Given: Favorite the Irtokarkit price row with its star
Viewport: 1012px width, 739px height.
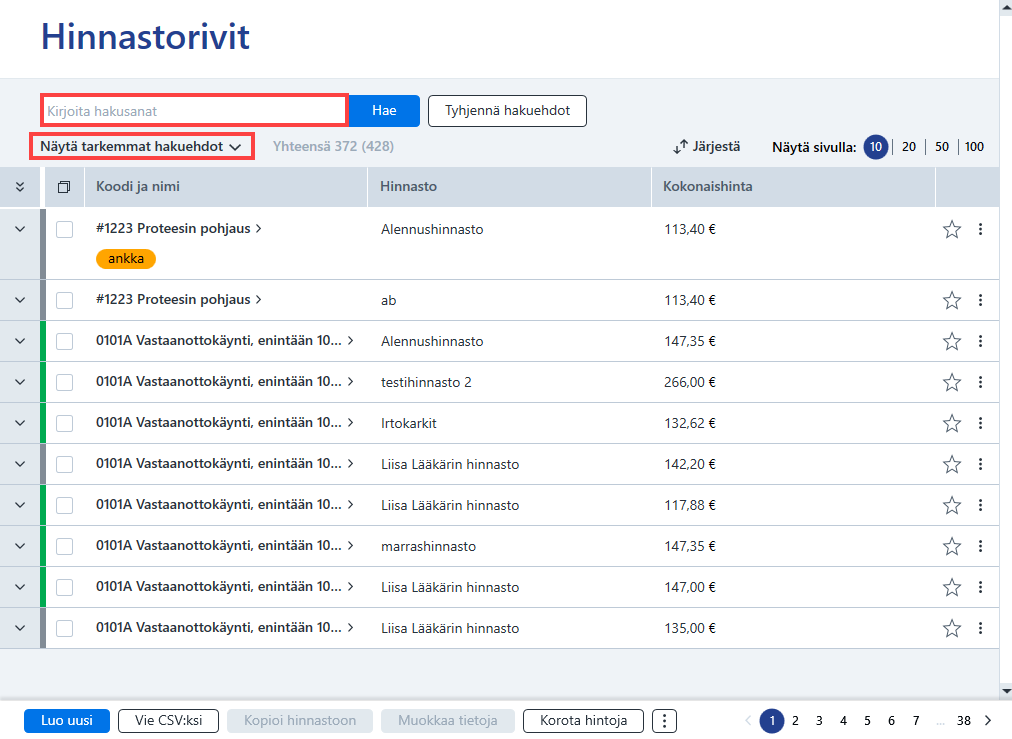Looking at the screenshot, I should tap(951, 423).
